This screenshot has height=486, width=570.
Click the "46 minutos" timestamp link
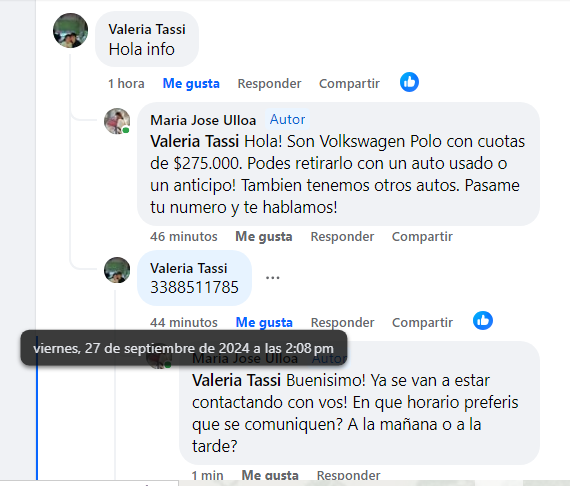tap(184, 237)
